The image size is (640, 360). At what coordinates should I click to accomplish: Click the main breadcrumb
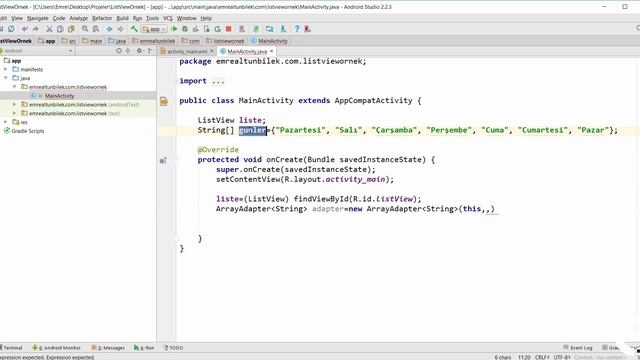[92, 41]
